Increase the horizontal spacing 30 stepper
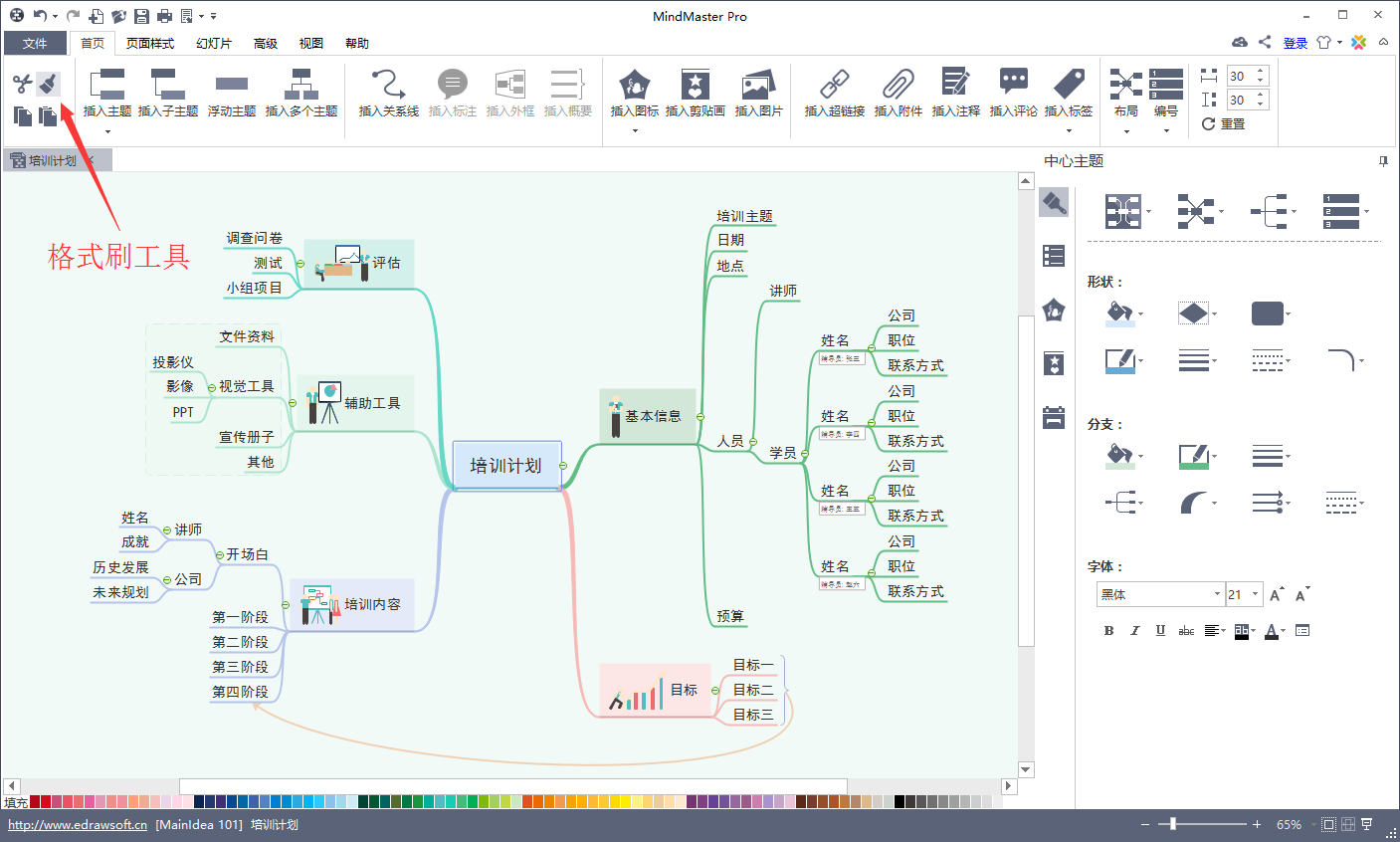1400x842 pixels. (1261, 72)
